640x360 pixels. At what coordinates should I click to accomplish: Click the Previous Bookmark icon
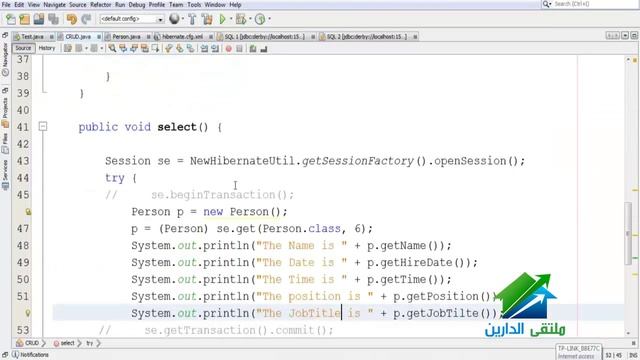[x=169, y=49]
